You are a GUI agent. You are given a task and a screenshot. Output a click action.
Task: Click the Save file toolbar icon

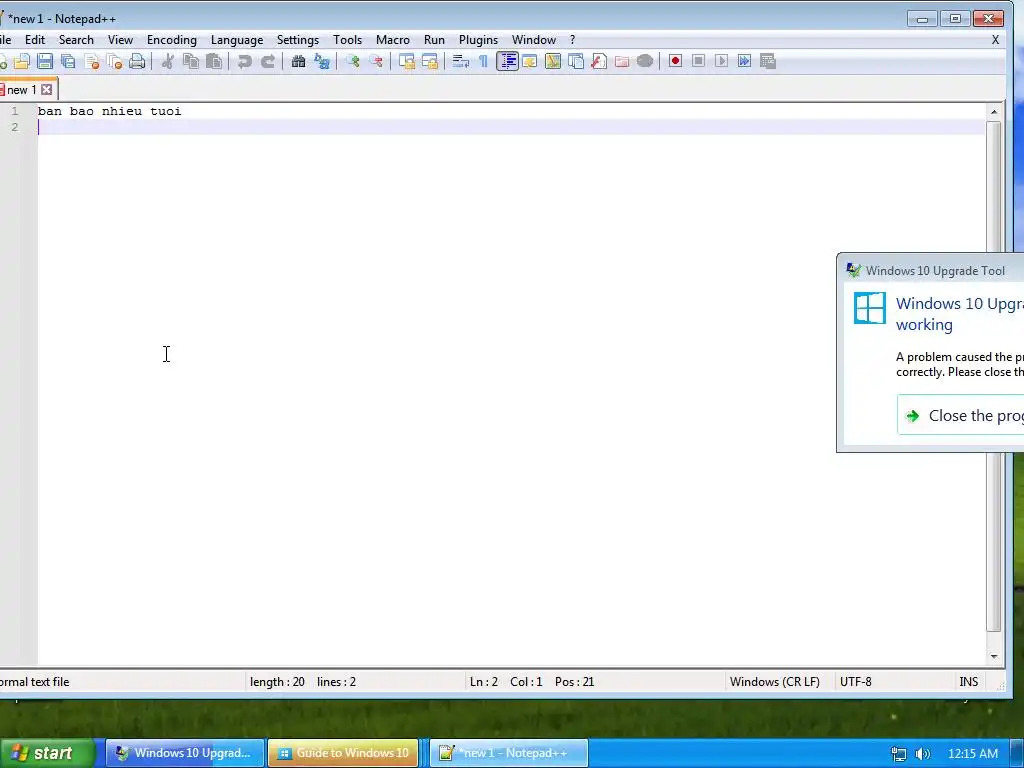point(44,61)
